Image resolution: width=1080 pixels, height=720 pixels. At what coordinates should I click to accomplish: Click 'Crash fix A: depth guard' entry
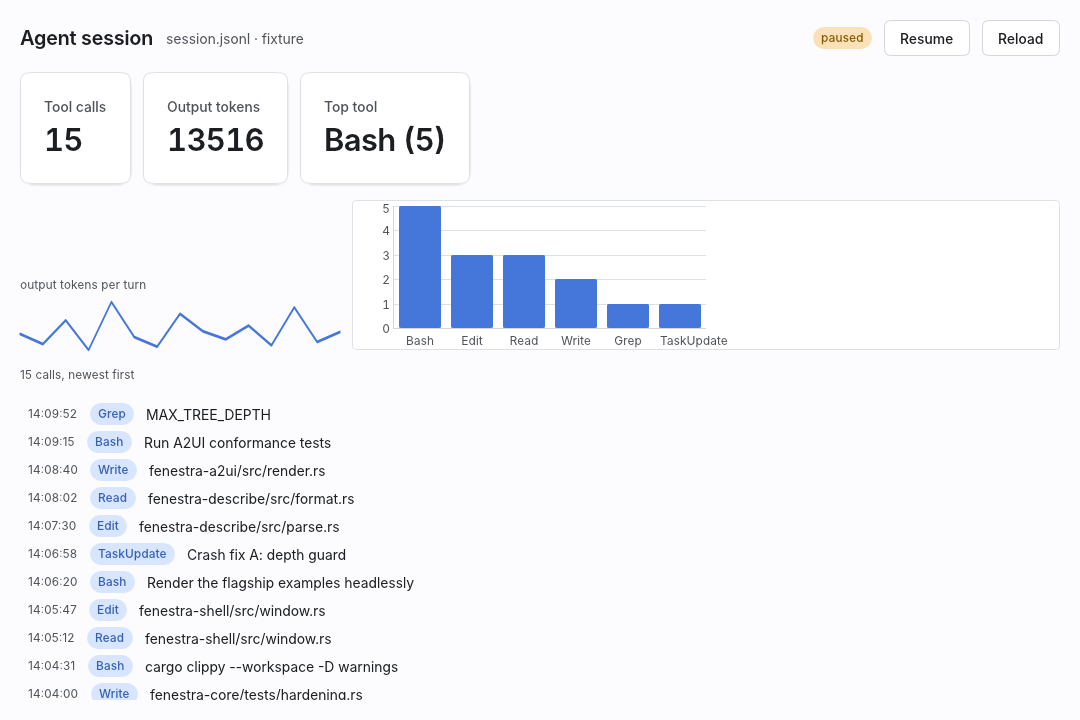point(267,555)
